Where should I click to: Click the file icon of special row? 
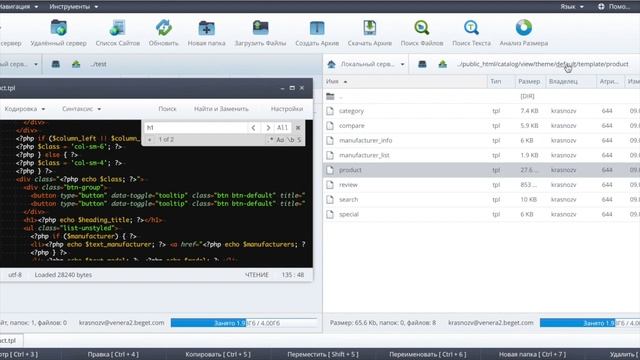[x=330, y=214]
